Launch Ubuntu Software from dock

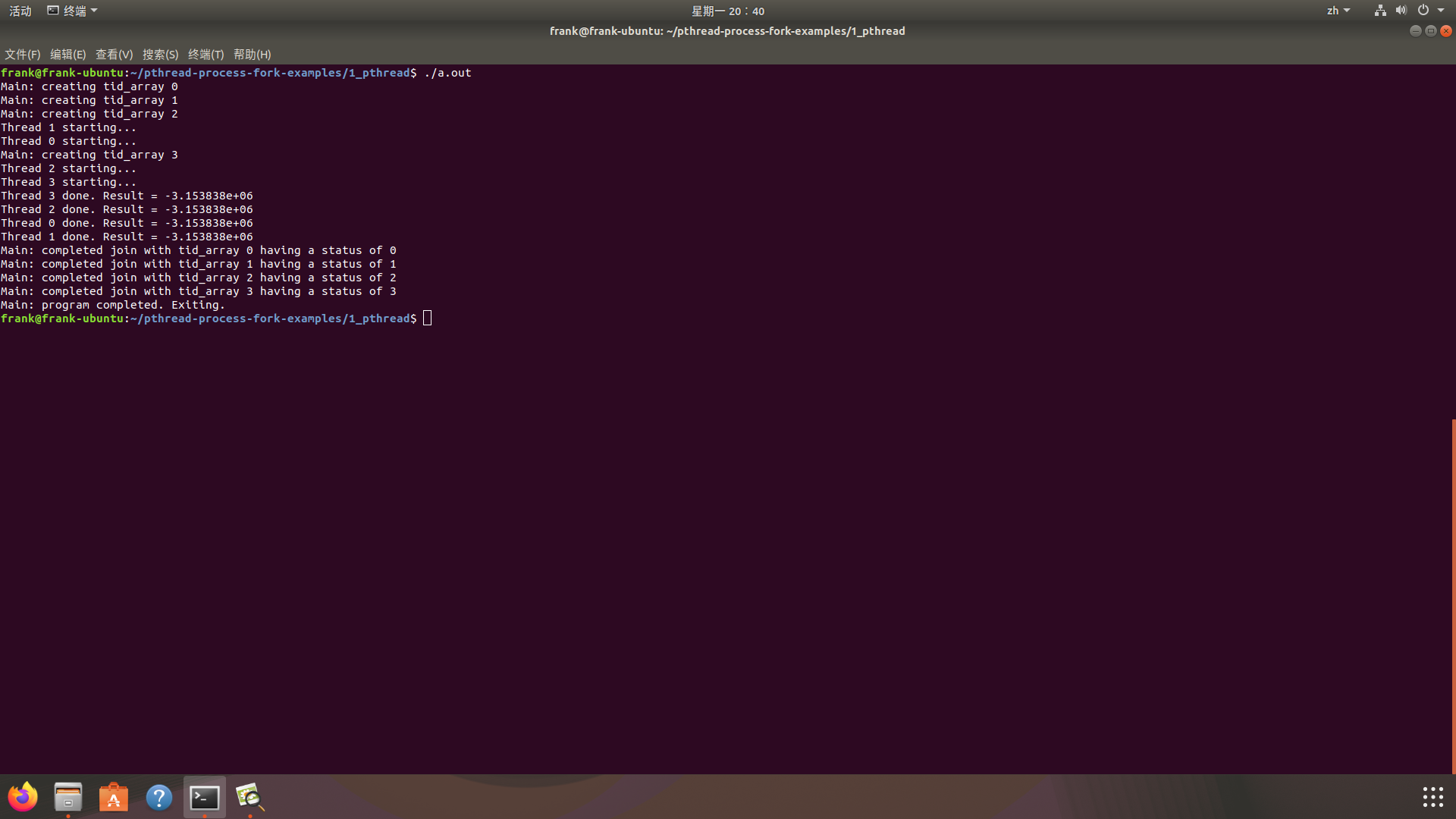[114, 797]
